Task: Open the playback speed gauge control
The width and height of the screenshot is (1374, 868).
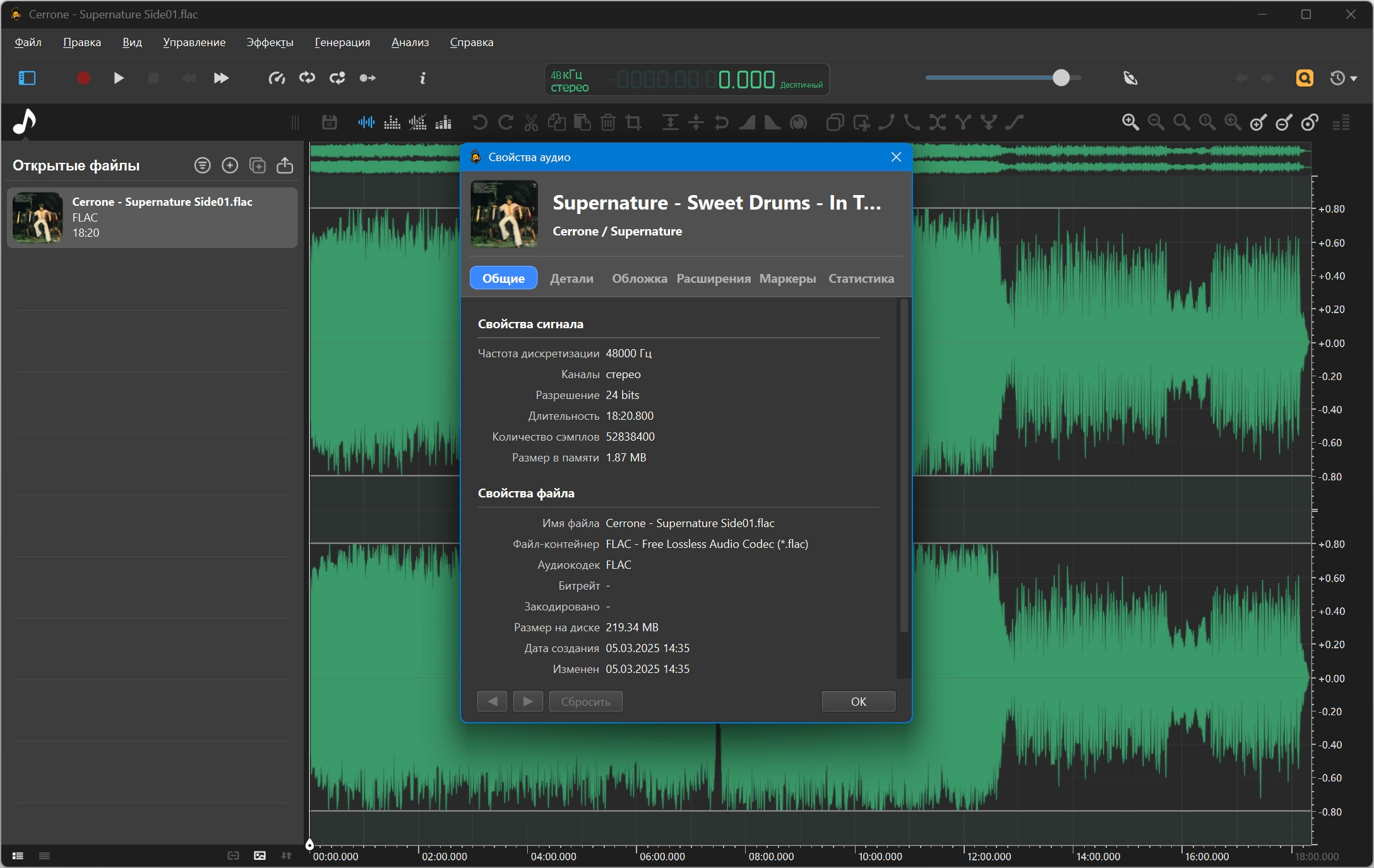Action: (x=277, y=78)
